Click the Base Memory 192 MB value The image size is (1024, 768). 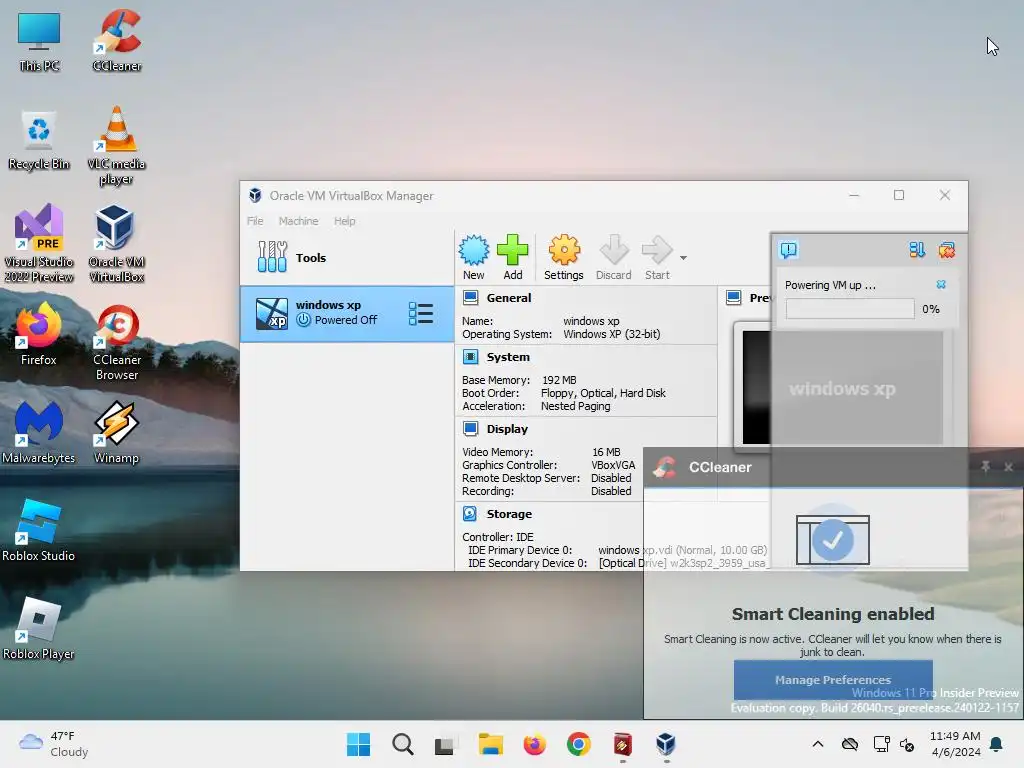coord(559,380)
